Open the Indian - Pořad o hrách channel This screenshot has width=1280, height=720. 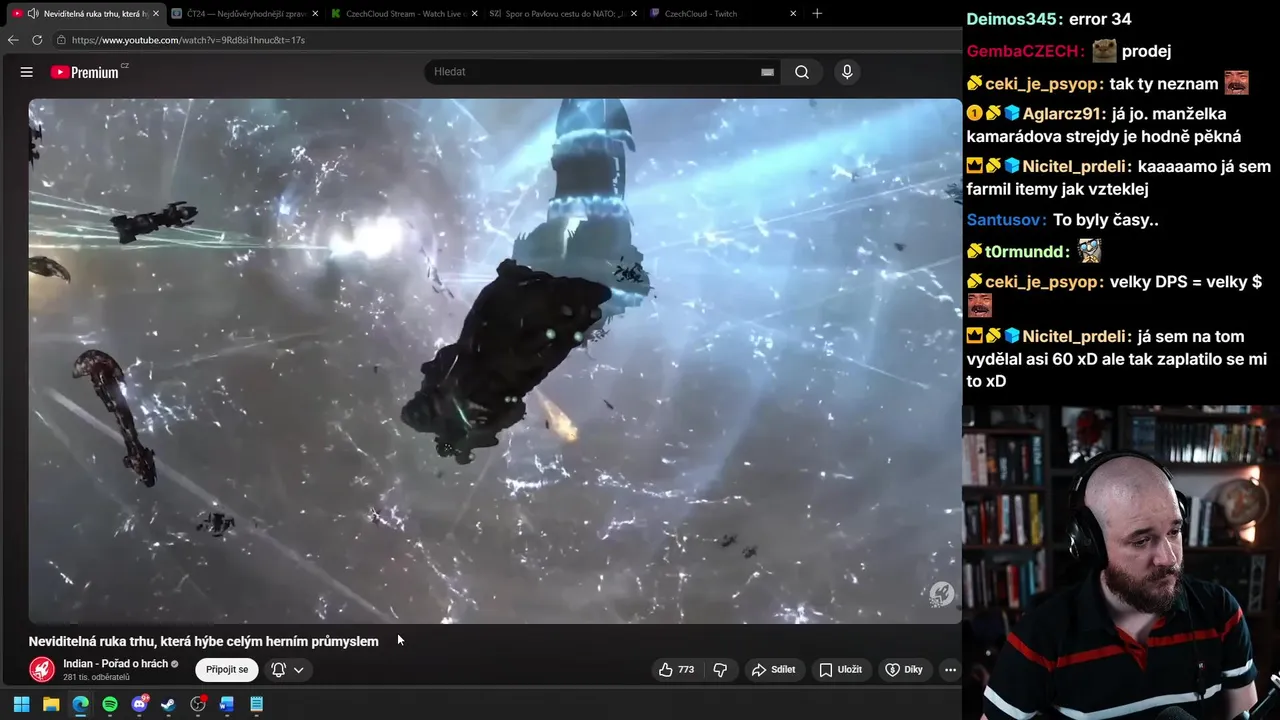point(115,664)
